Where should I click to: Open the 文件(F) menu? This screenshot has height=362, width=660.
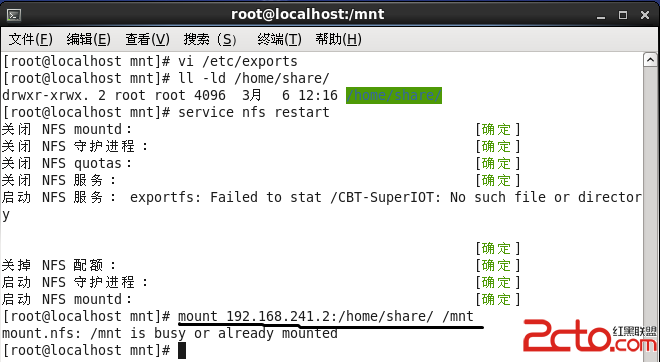coord(30,40)
